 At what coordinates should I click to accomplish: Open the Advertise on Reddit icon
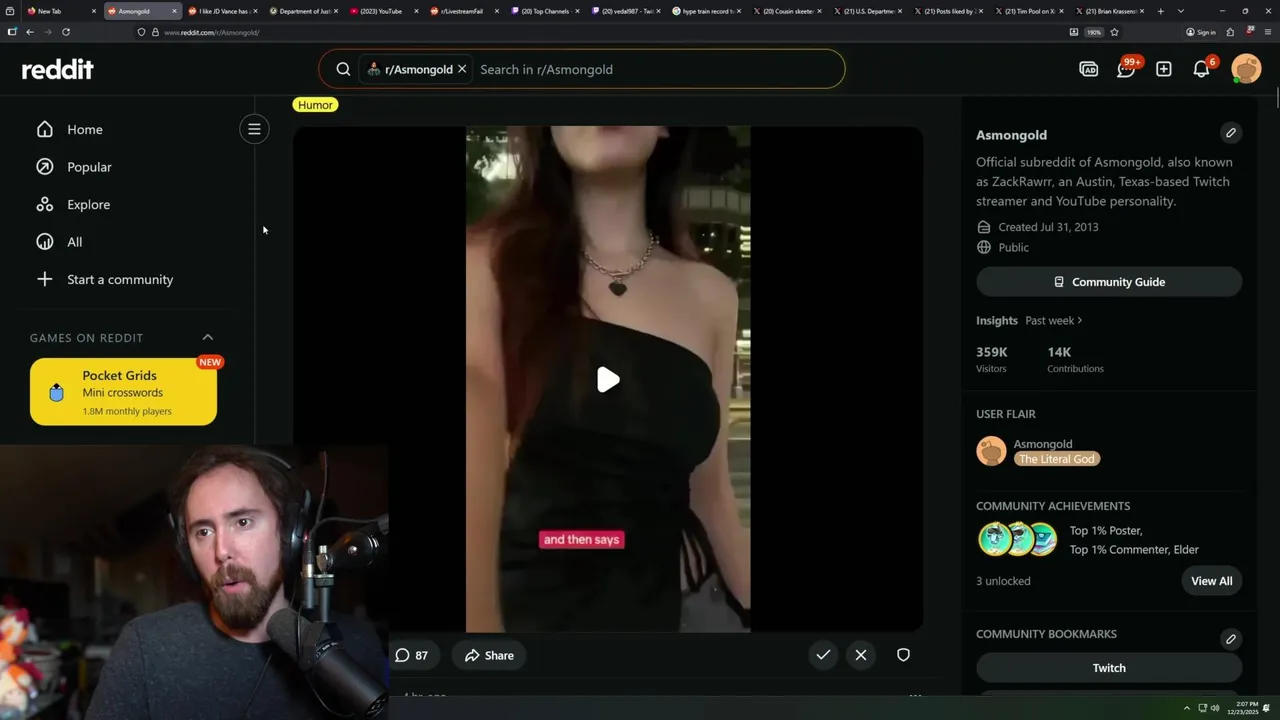(1089, 69)
